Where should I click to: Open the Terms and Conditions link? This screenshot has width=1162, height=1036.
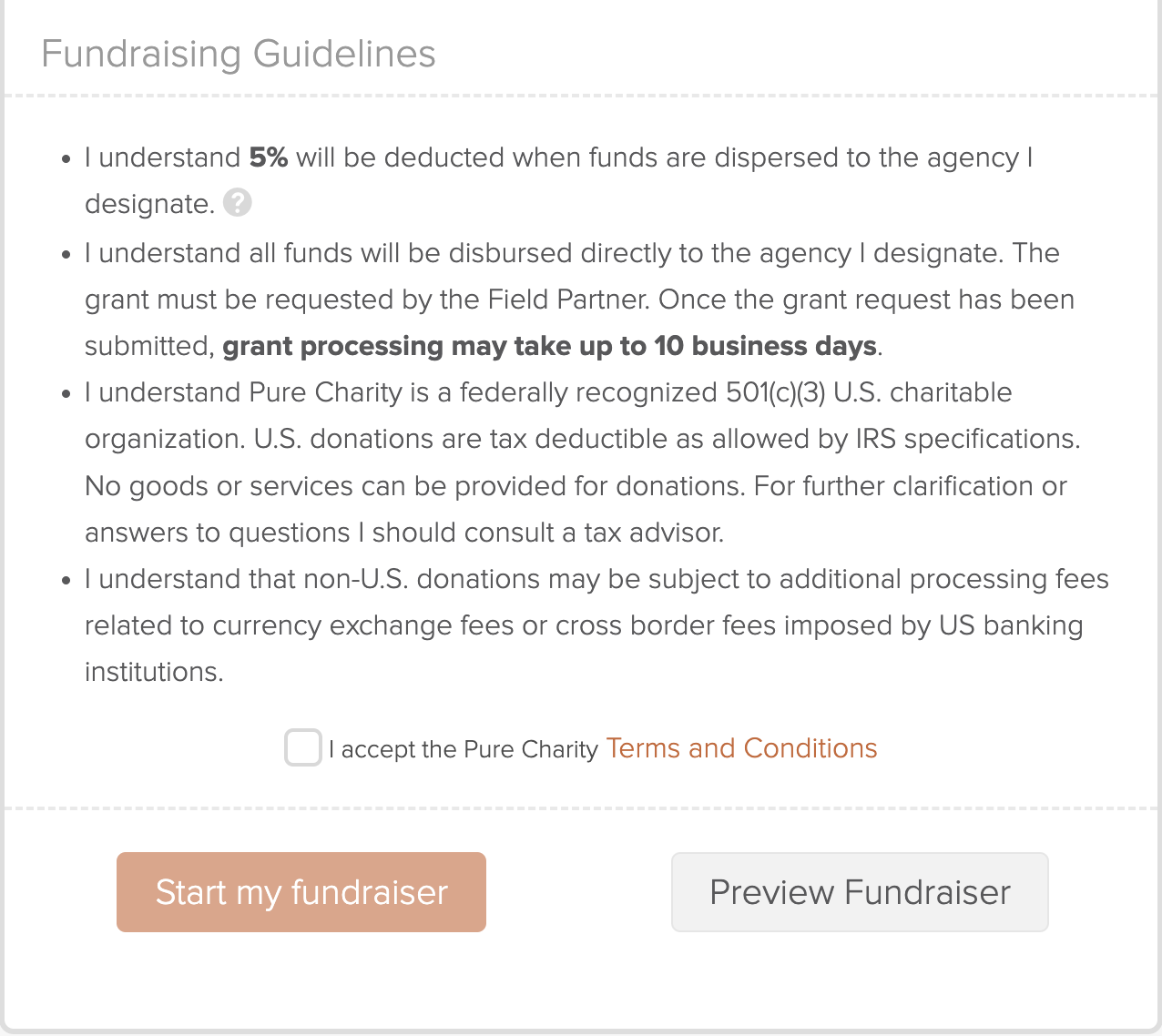[x=741, y=748]
